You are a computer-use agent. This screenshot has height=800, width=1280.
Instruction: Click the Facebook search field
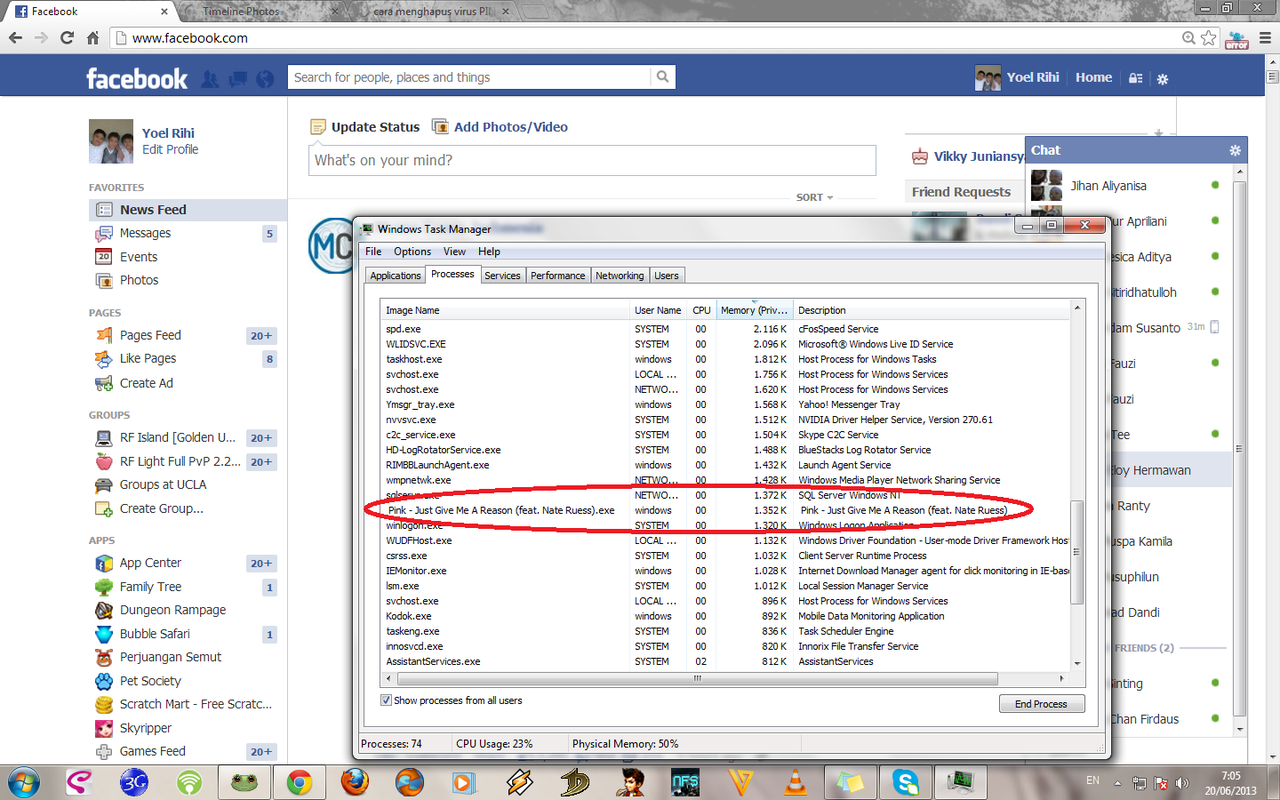[x=470, y=77]
